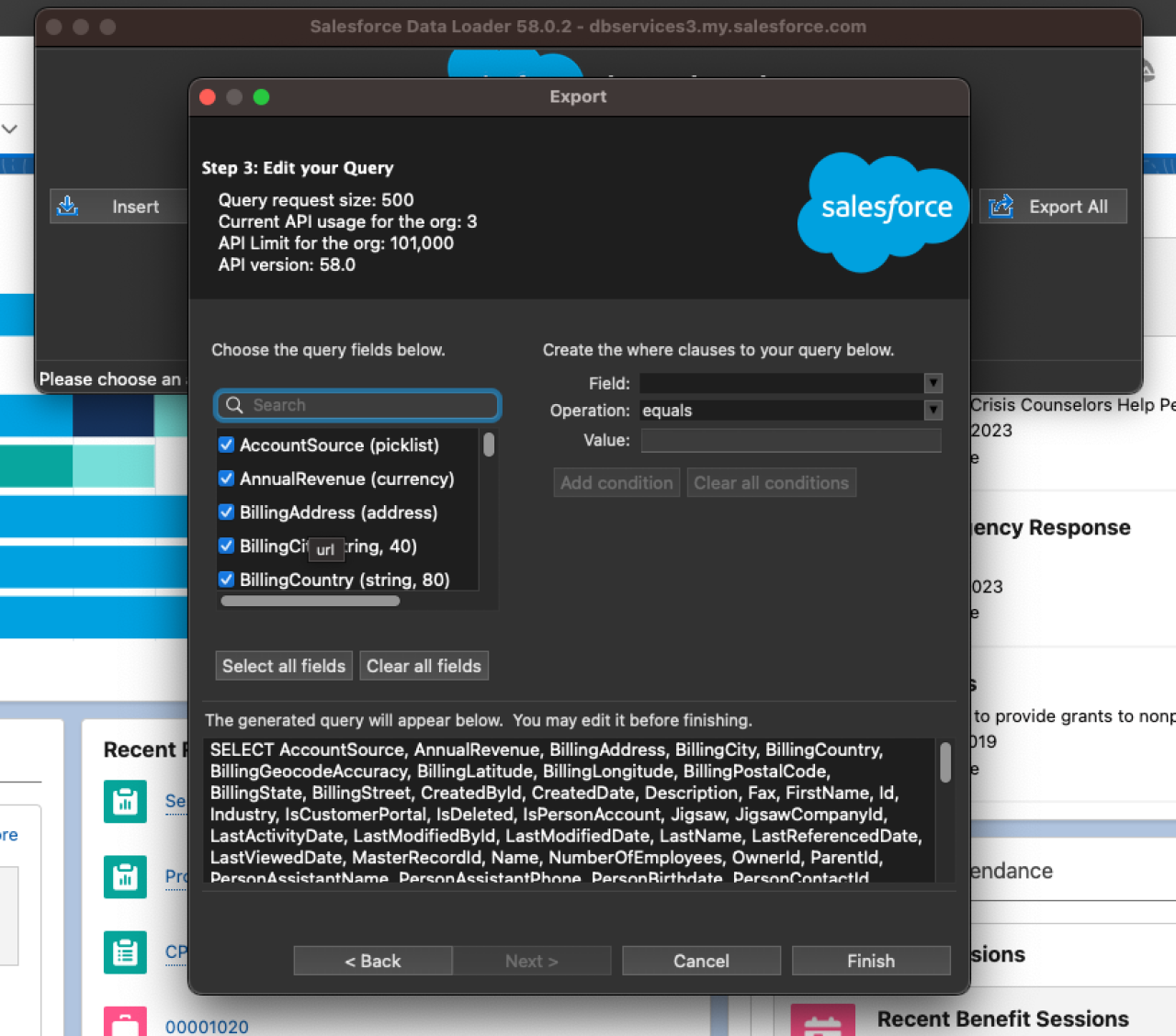Viewport: 1176px width, 1036px height.
Task: Click inside the generated SOQL query text area
Action: (570, 811)
